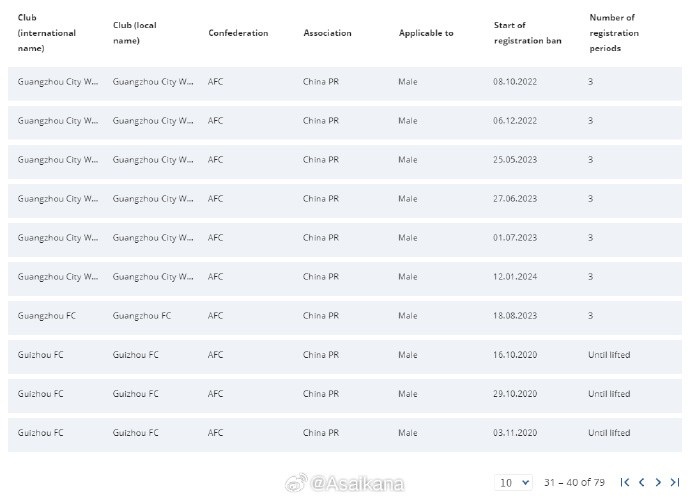This screenshot has width=690, height=498.
Task: Click Number of registration periods header
Action: coord(614,33)
